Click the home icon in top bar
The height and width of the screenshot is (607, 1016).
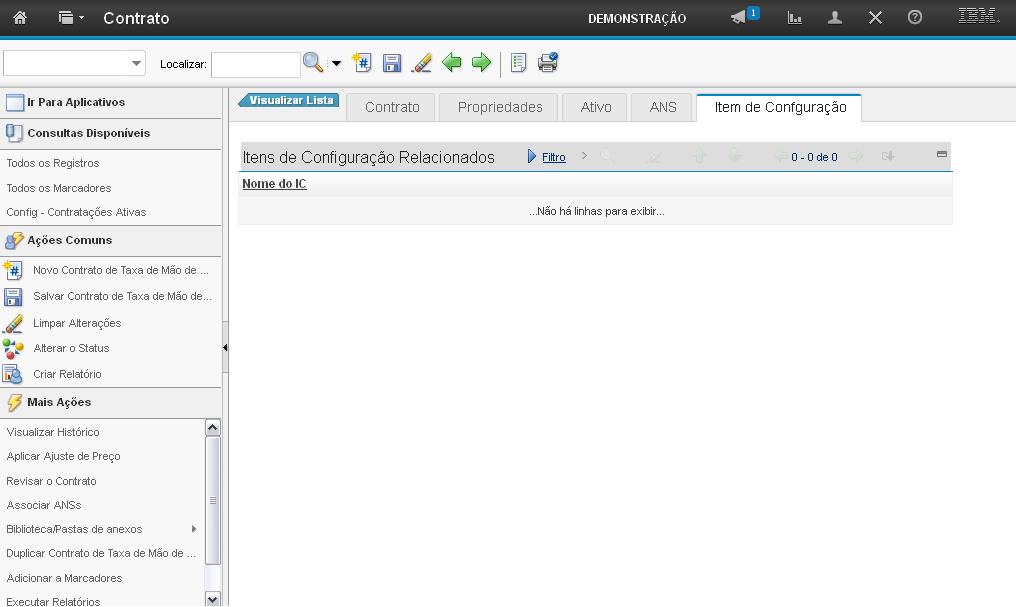click(x=19, y=18)
